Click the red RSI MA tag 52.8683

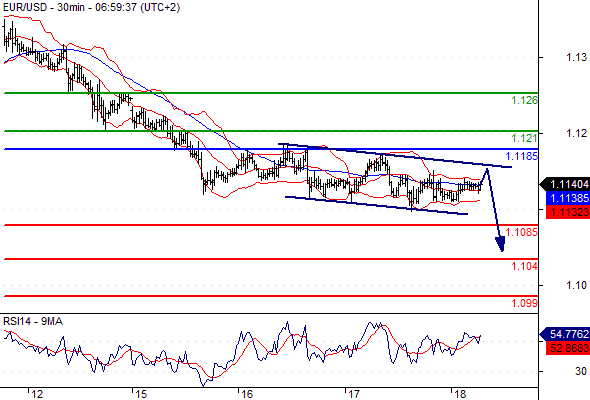click(568, 348)
